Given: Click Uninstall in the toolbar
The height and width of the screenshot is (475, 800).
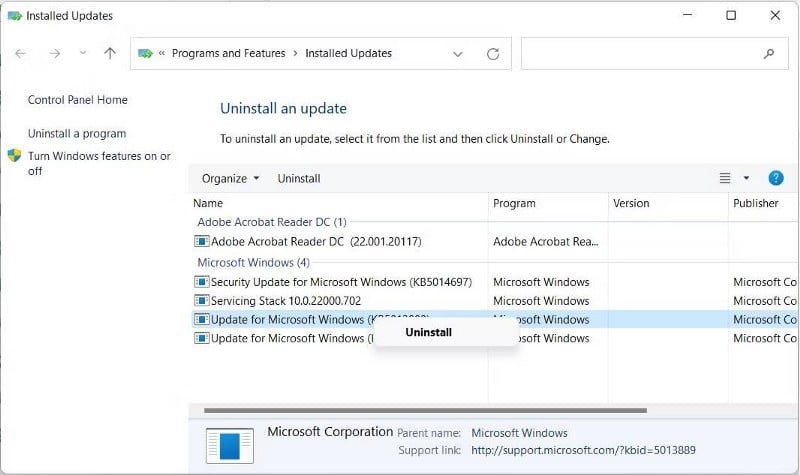Looking at the screenshot, I should 299,179.
